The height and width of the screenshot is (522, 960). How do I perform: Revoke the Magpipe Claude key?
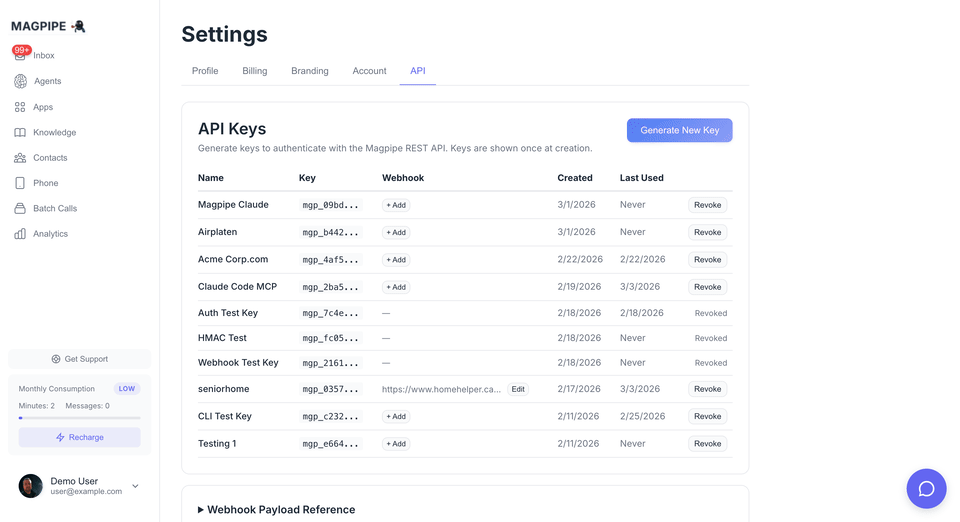tap(708, 205)
